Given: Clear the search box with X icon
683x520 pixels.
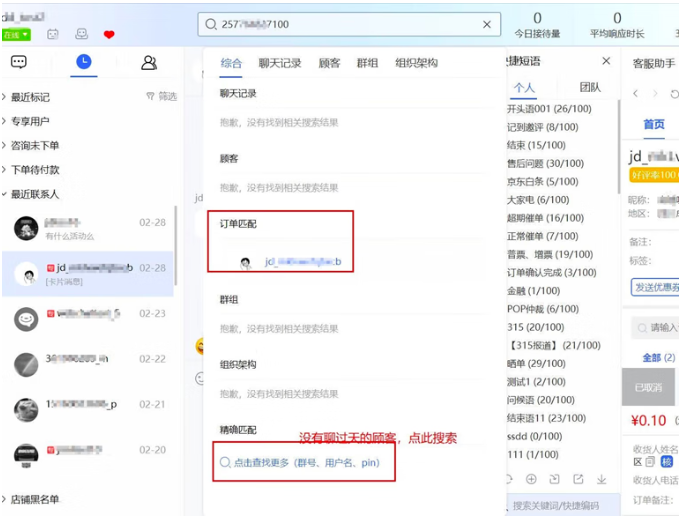Looking at the screenshot, I should (x=487, y=24).
